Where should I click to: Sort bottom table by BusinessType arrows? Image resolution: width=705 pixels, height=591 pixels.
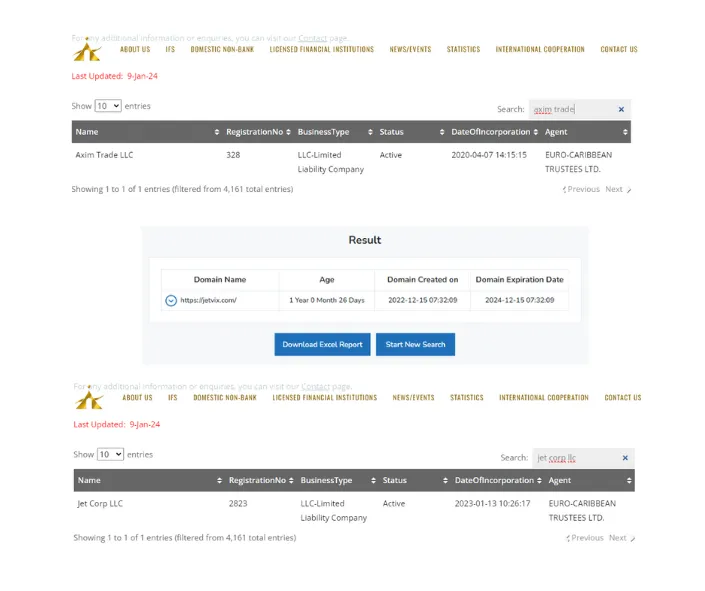click(373, 480)
